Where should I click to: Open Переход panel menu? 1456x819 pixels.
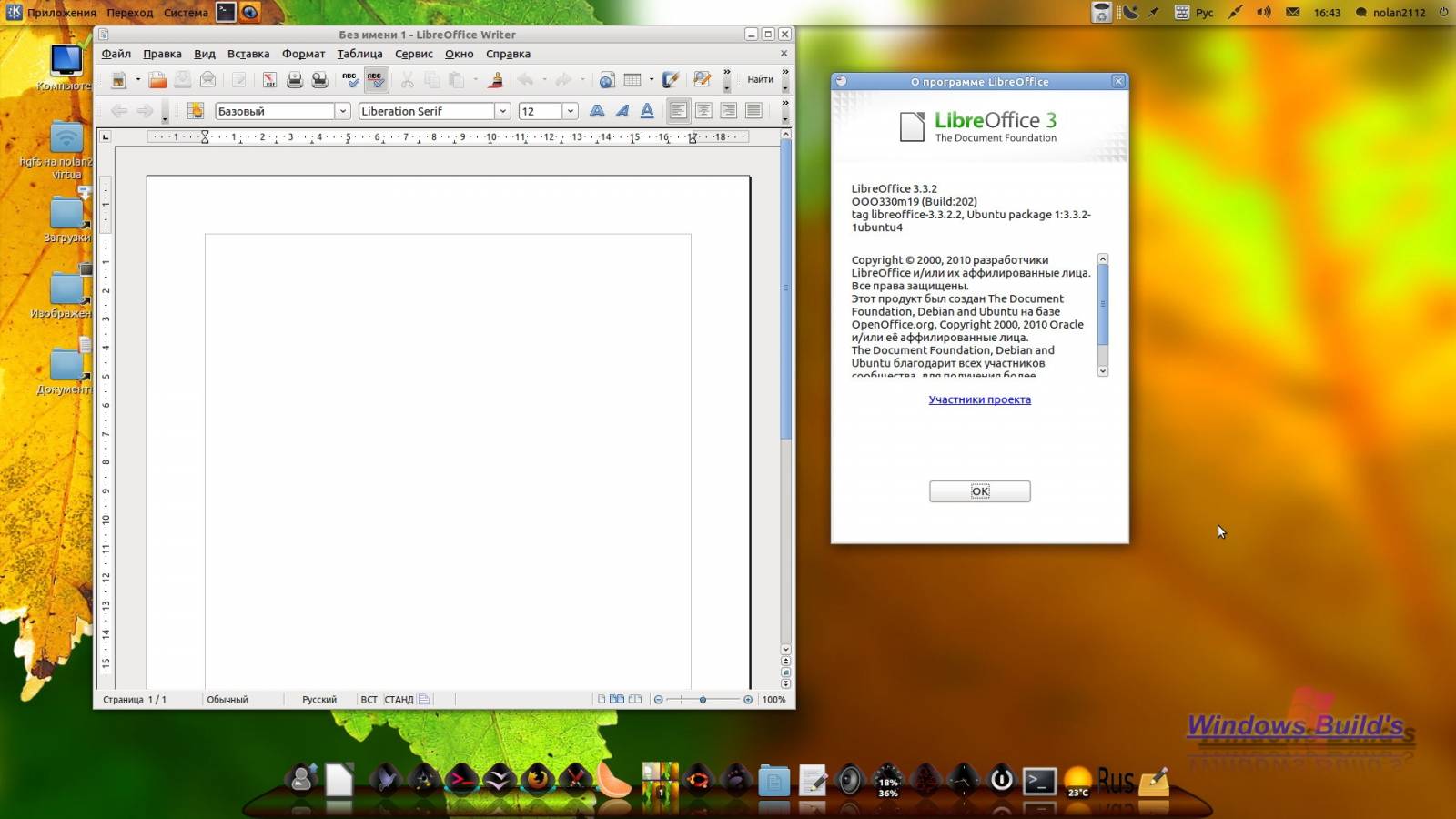click(x=130, y=13)
